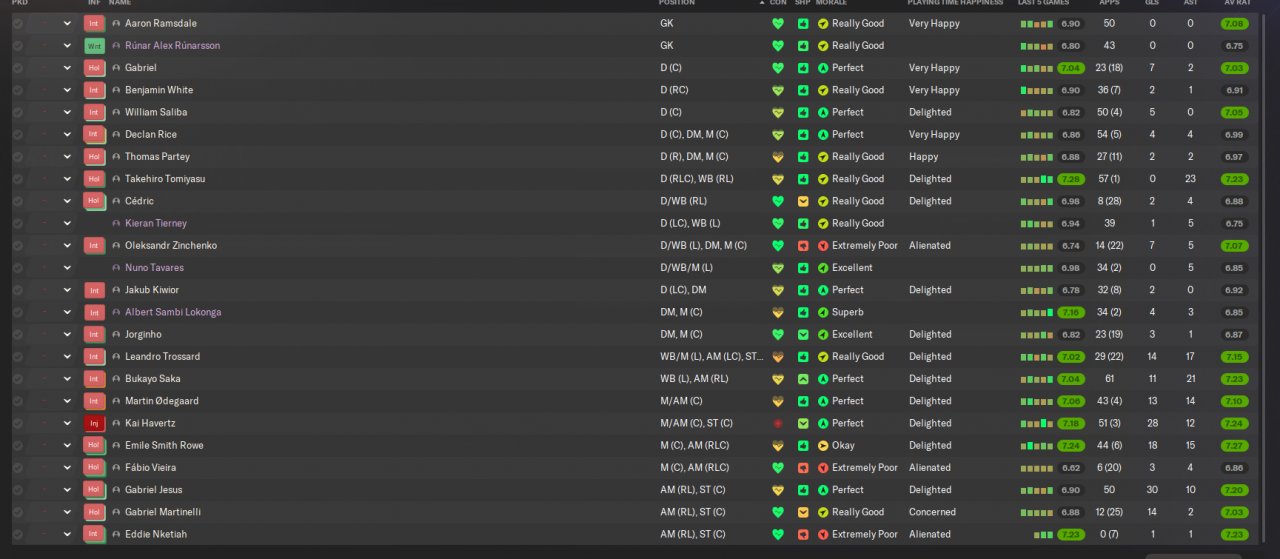Screen dimensions: 1280x559
Task: Click the Wnt badge for Rúnar Alex Rúnarsson
Action: 94,46
